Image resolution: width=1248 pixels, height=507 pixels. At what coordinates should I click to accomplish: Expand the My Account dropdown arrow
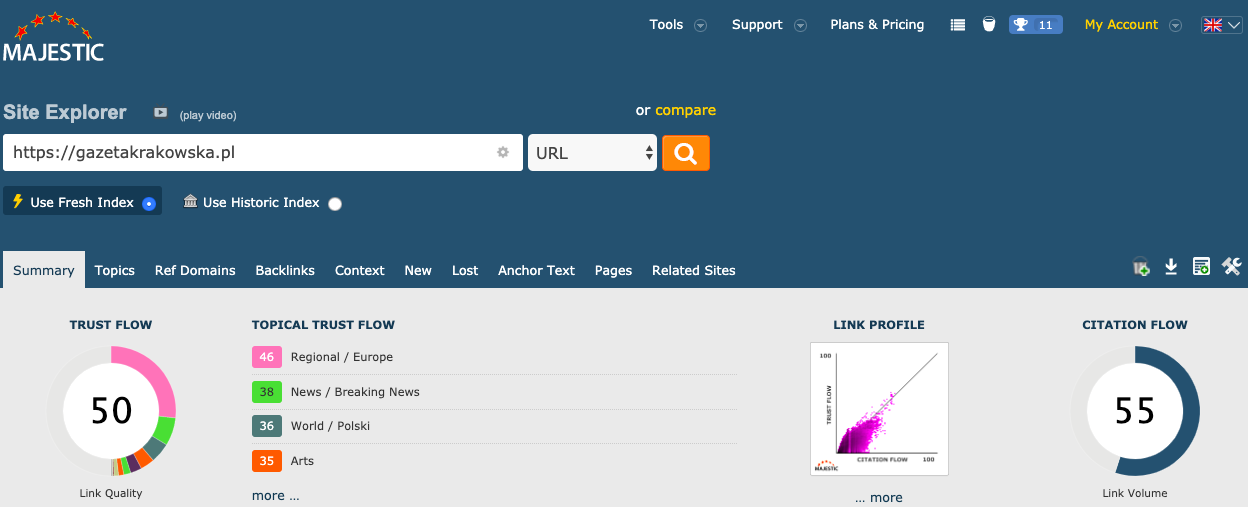[x=1176, y=26]
